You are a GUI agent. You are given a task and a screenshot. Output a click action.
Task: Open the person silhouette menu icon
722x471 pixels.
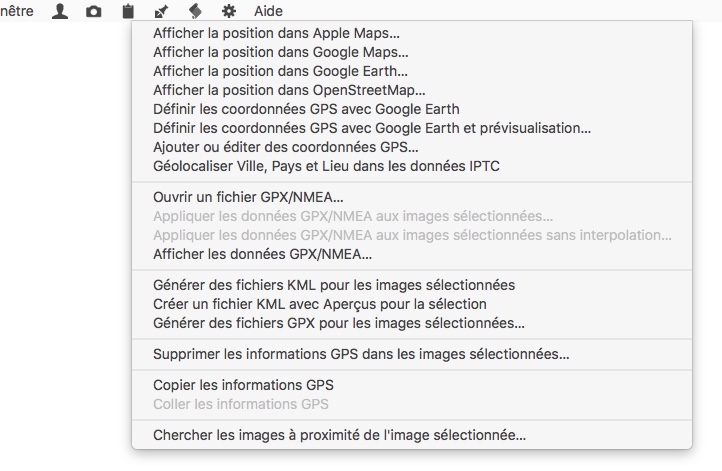pos(60,11)
